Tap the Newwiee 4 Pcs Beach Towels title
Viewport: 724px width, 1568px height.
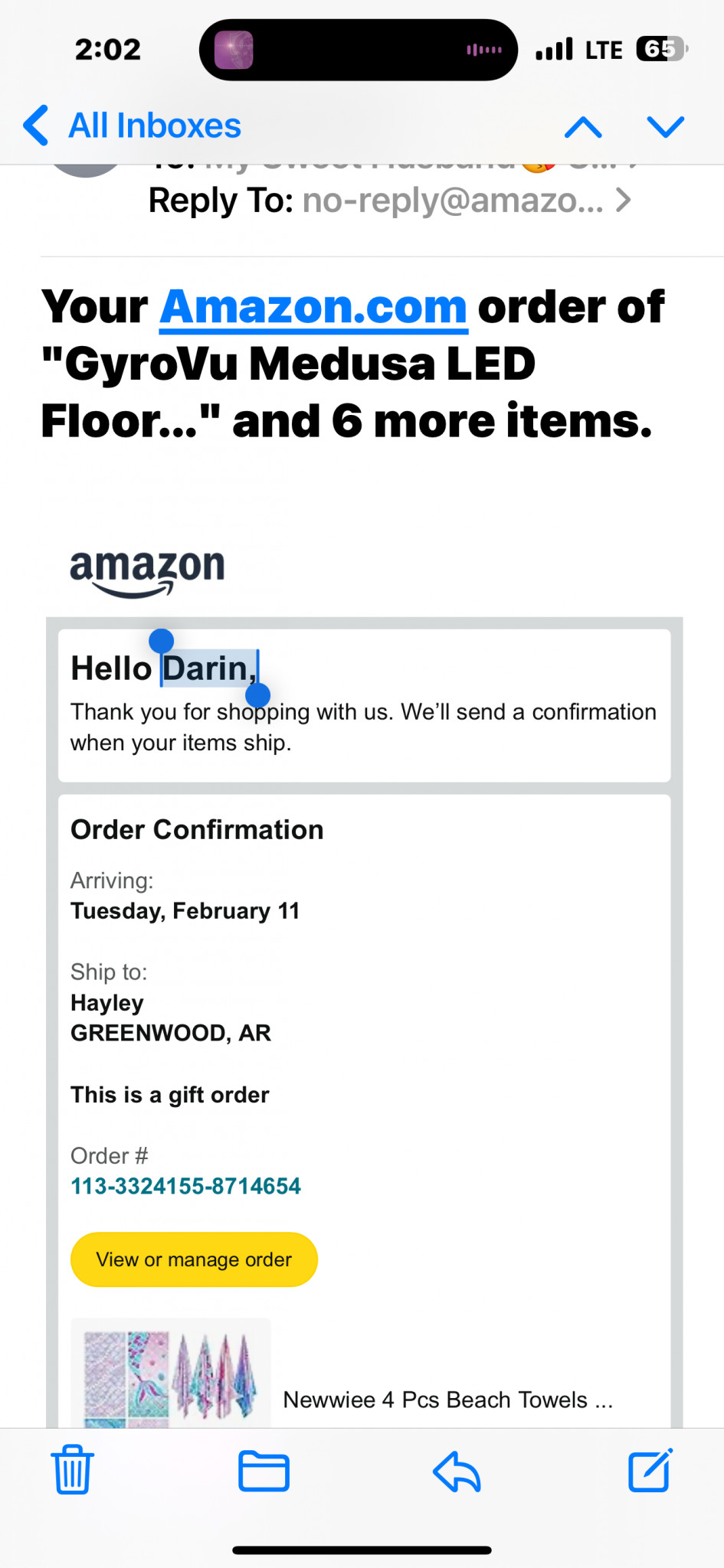[448, 1400]
